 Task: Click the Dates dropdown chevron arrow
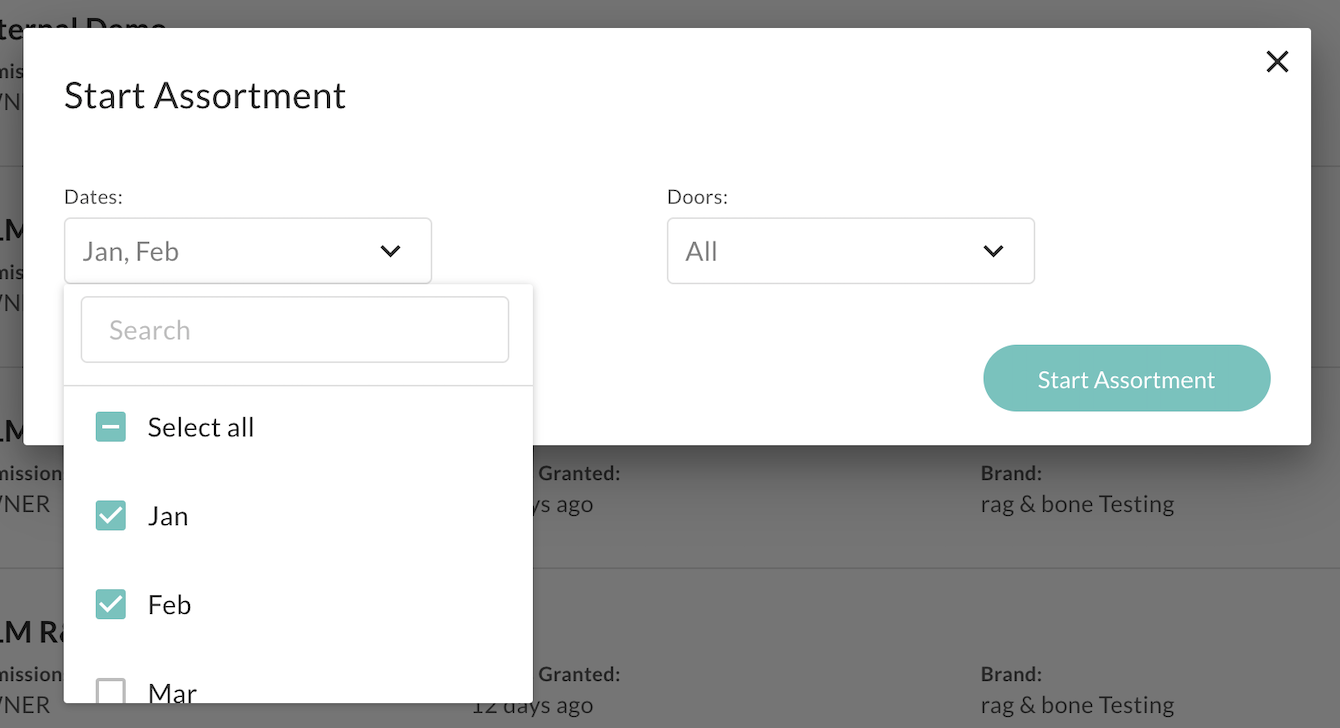click(390, 251)
